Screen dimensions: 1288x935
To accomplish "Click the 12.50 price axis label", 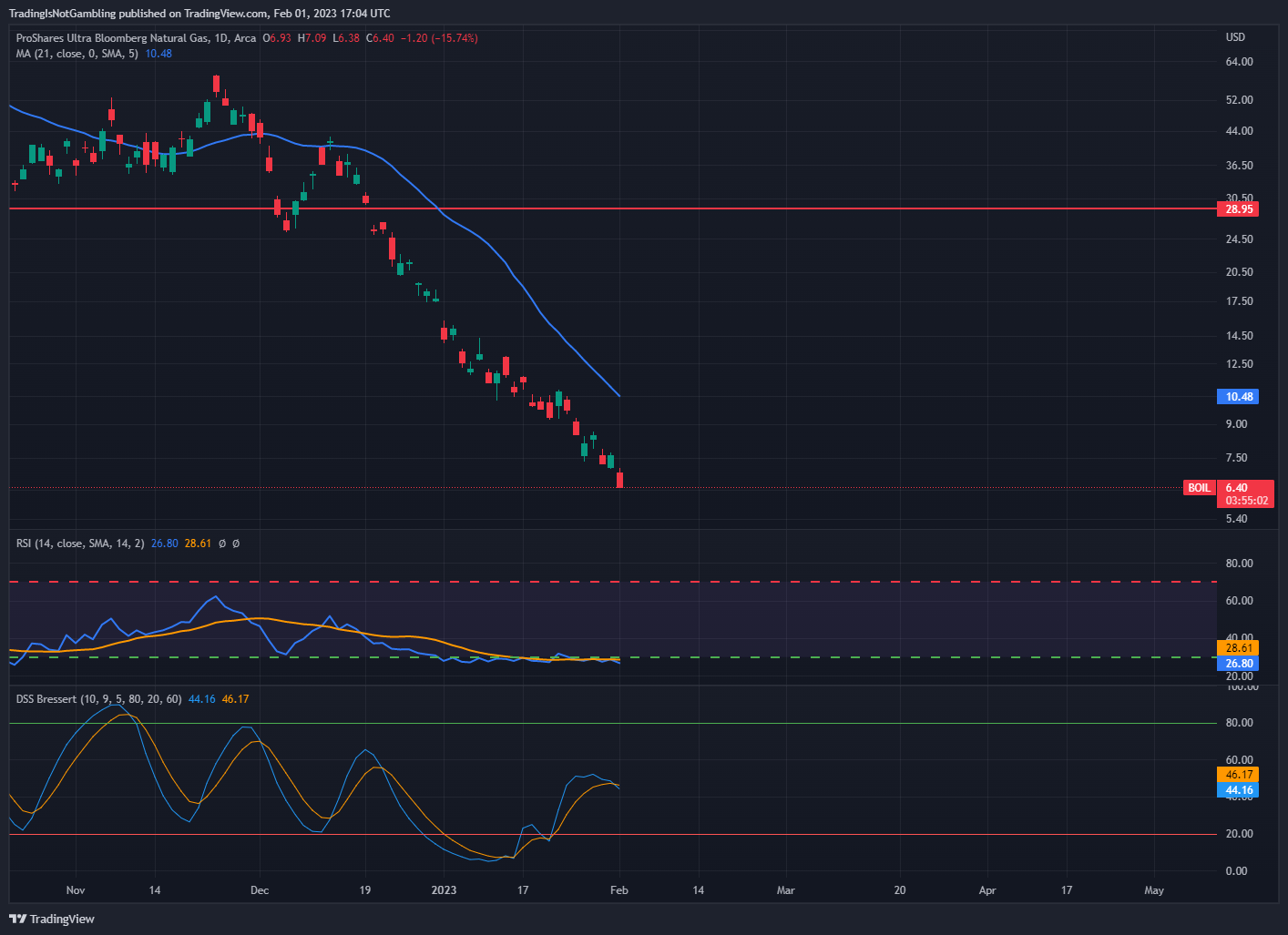I will click(x=1239, y=364).
